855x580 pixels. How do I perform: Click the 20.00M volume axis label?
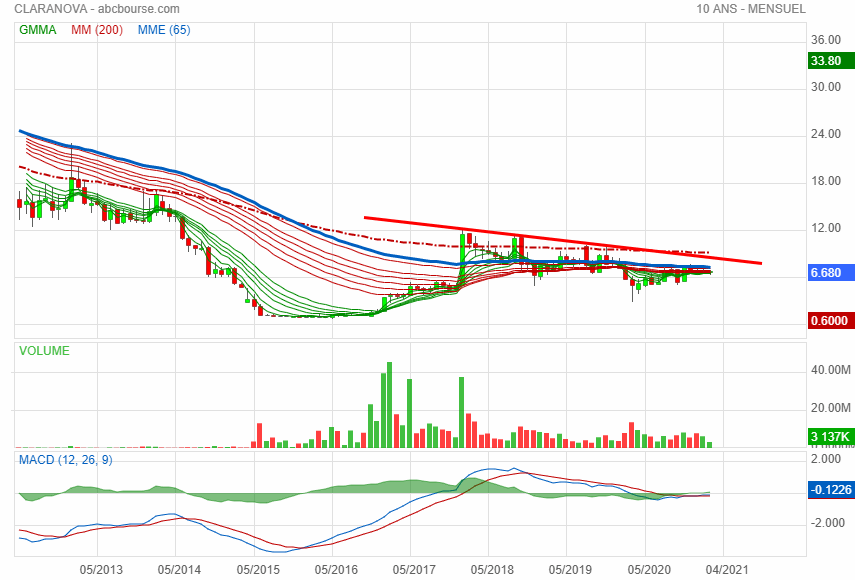(x=830, y=408)
